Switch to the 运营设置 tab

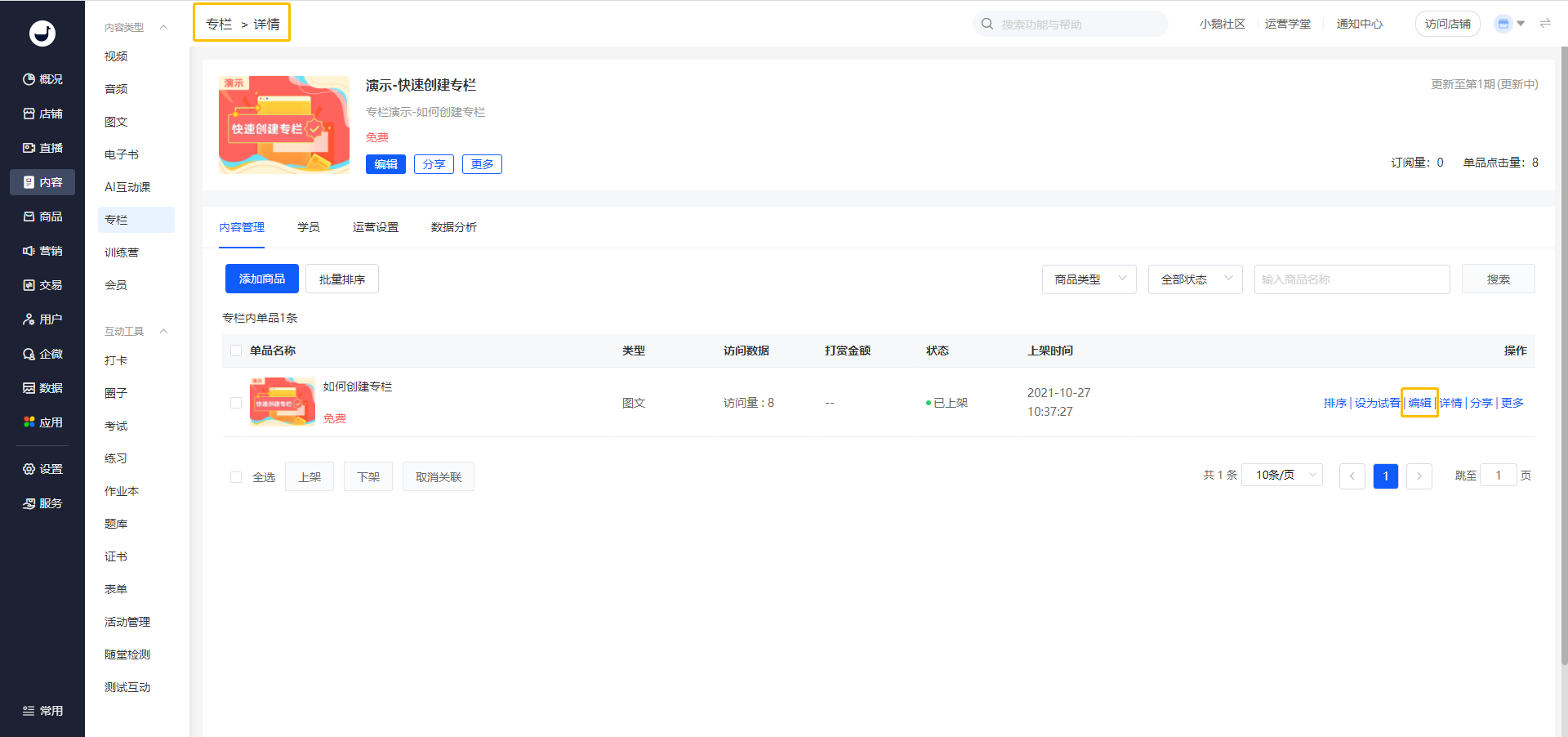(375, 227)
